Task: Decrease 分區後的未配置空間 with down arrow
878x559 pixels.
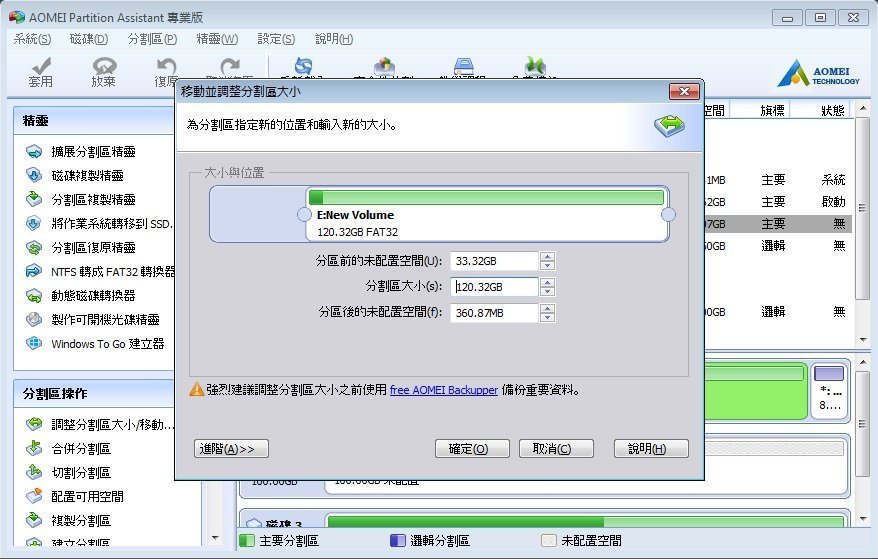Action: click(548, 317)
